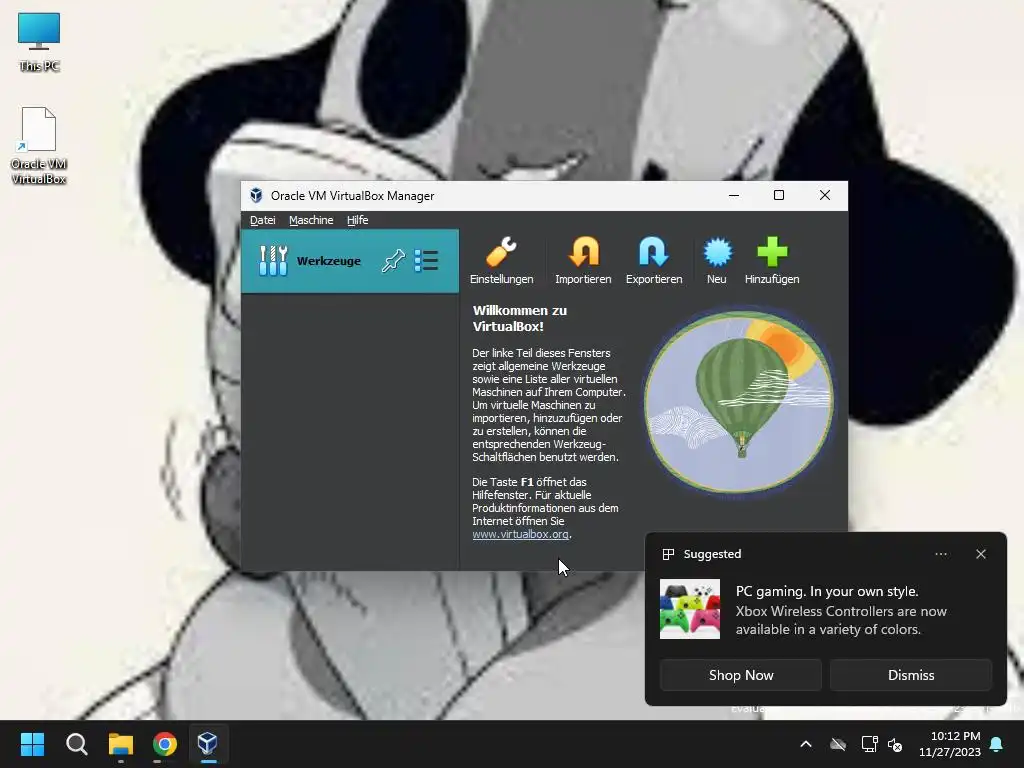1024x768 pixels.
Task: Select the Werkzeuge entry in sidebar
Action: pos(350,261)
